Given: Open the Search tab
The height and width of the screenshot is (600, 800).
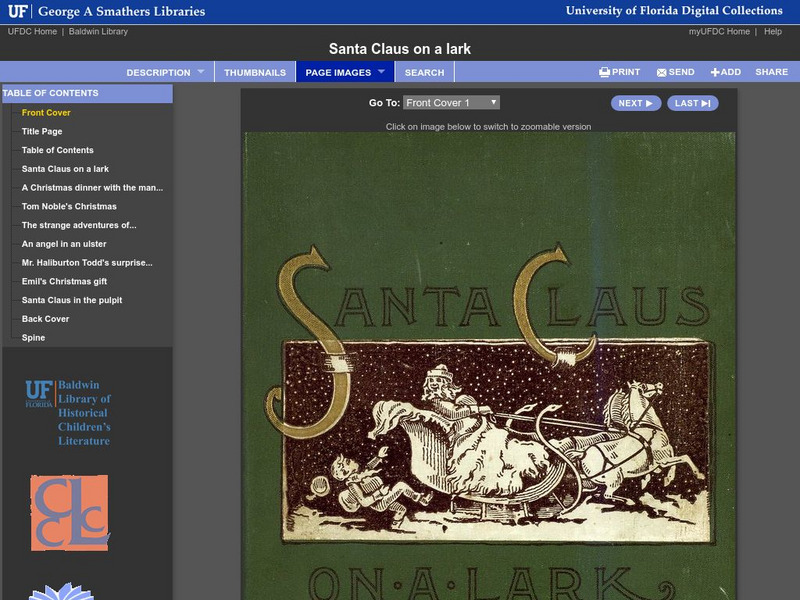Looking at the screenshot, I should (424, 72).
